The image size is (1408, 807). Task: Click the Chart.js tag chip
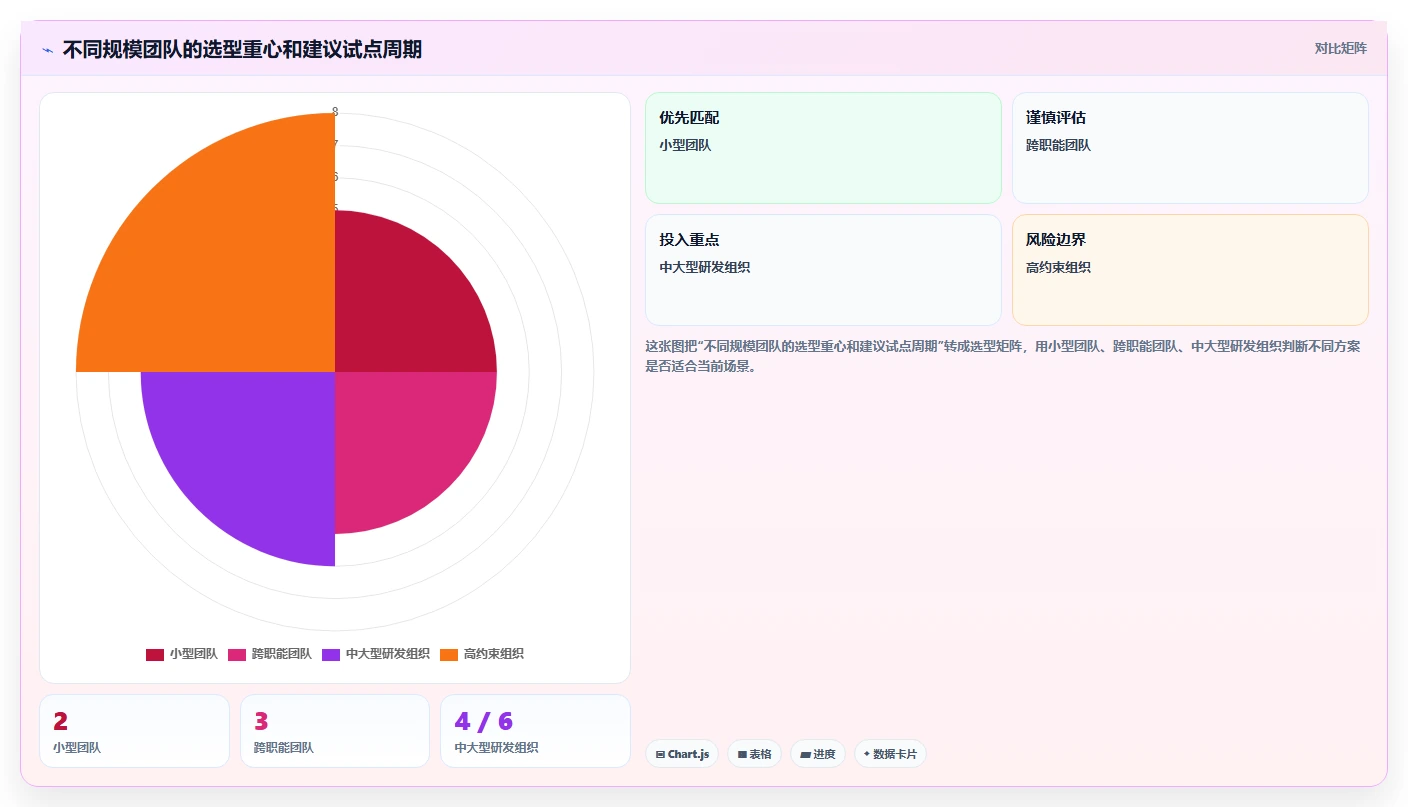pyautogui.click(x=682, y=754)
